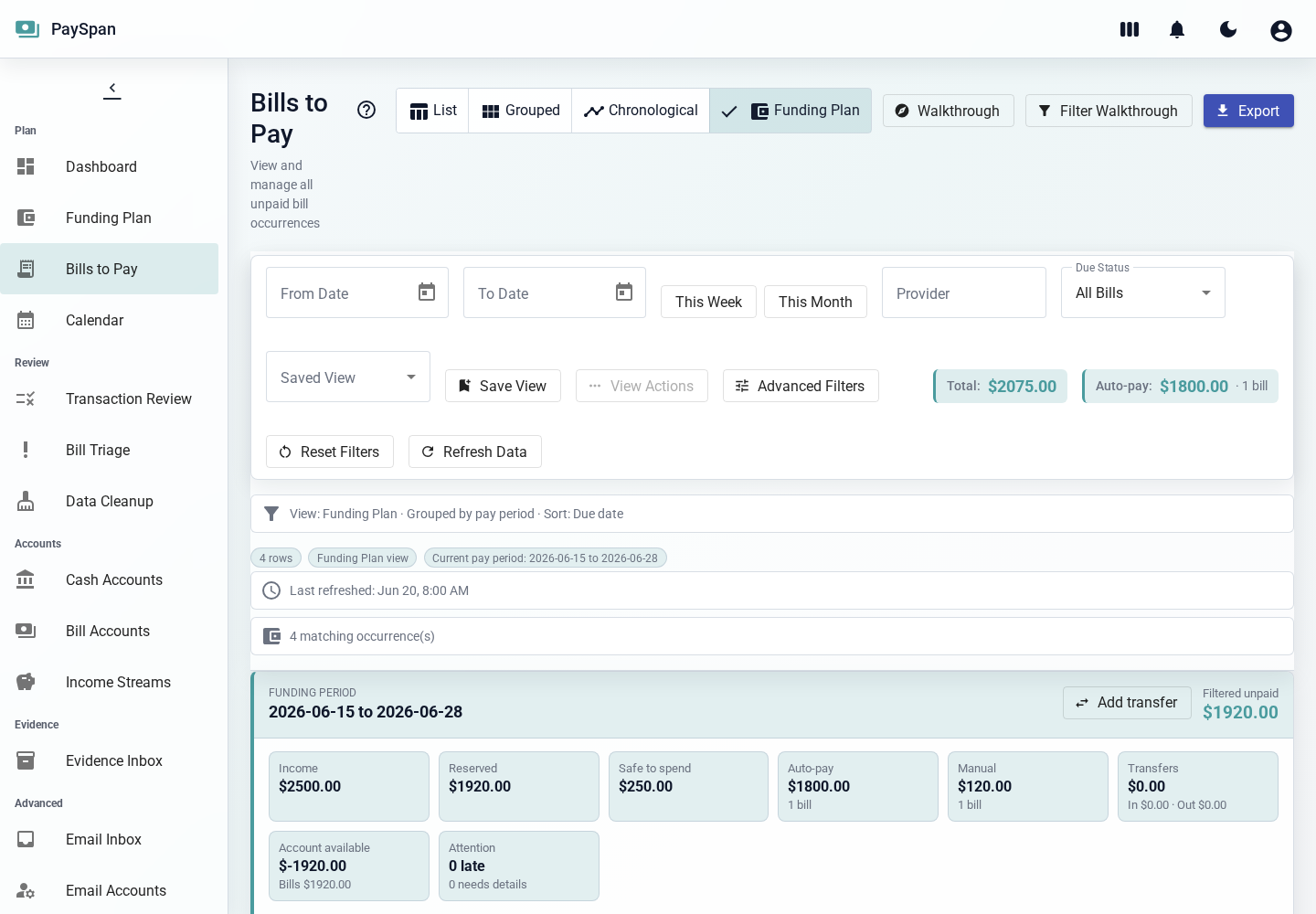The image size is (1316, 914).
Task: Focus the From Date field
Action: [x=357, y=292]
